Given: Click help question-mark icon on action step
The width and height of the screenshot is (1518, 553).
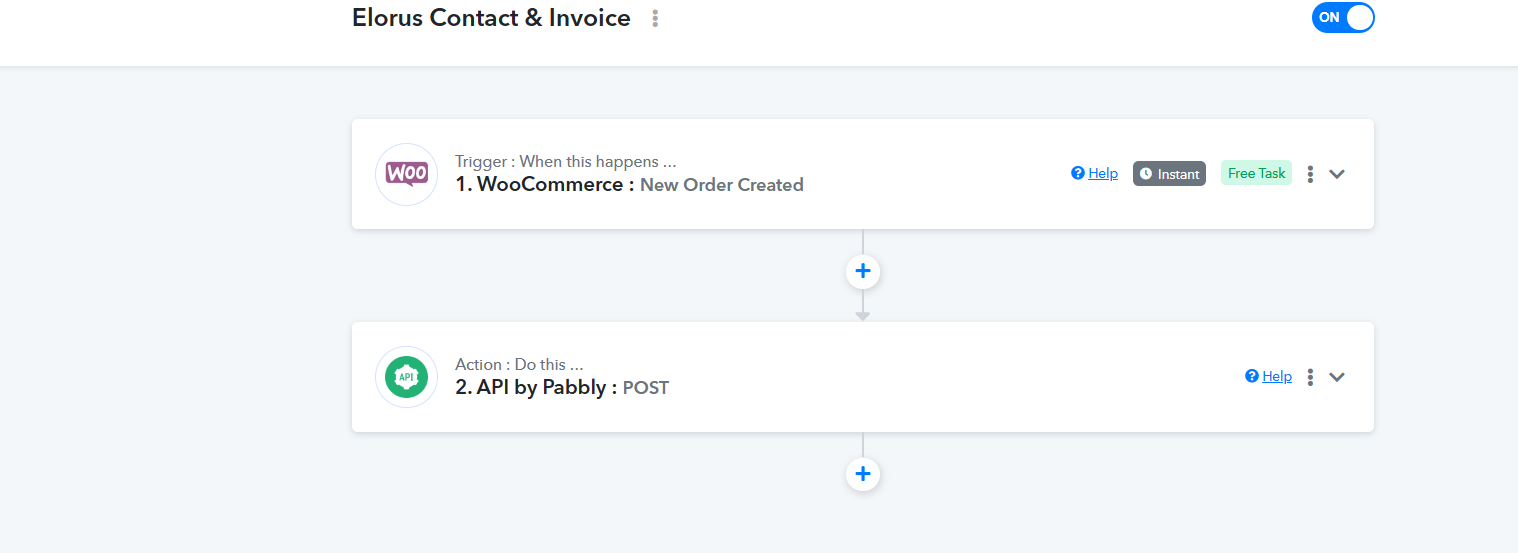Looking at the screenshot, I should pos(1252,376).
